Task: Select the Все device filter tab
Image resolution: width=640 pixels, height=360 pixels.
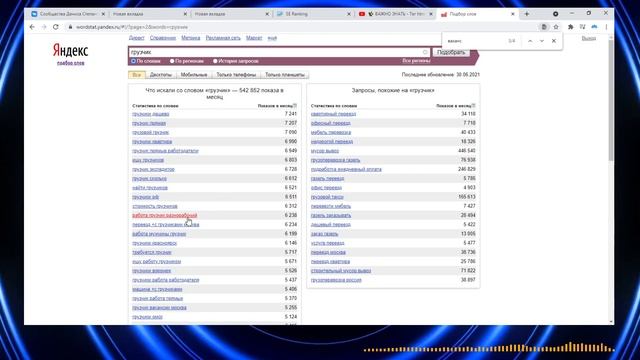Action: coord(137,75)
